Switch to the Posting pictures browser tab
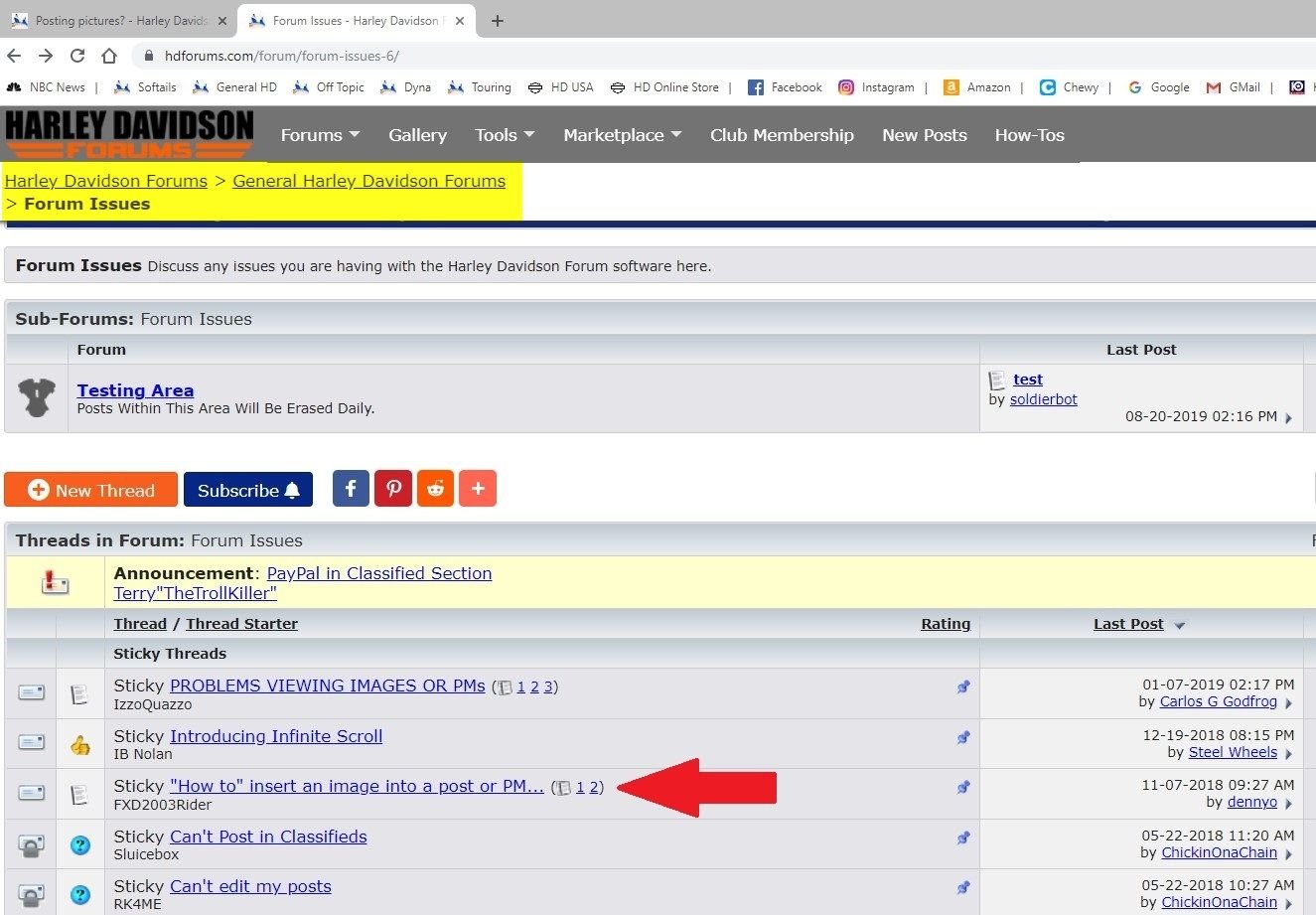 click(119, 21)
